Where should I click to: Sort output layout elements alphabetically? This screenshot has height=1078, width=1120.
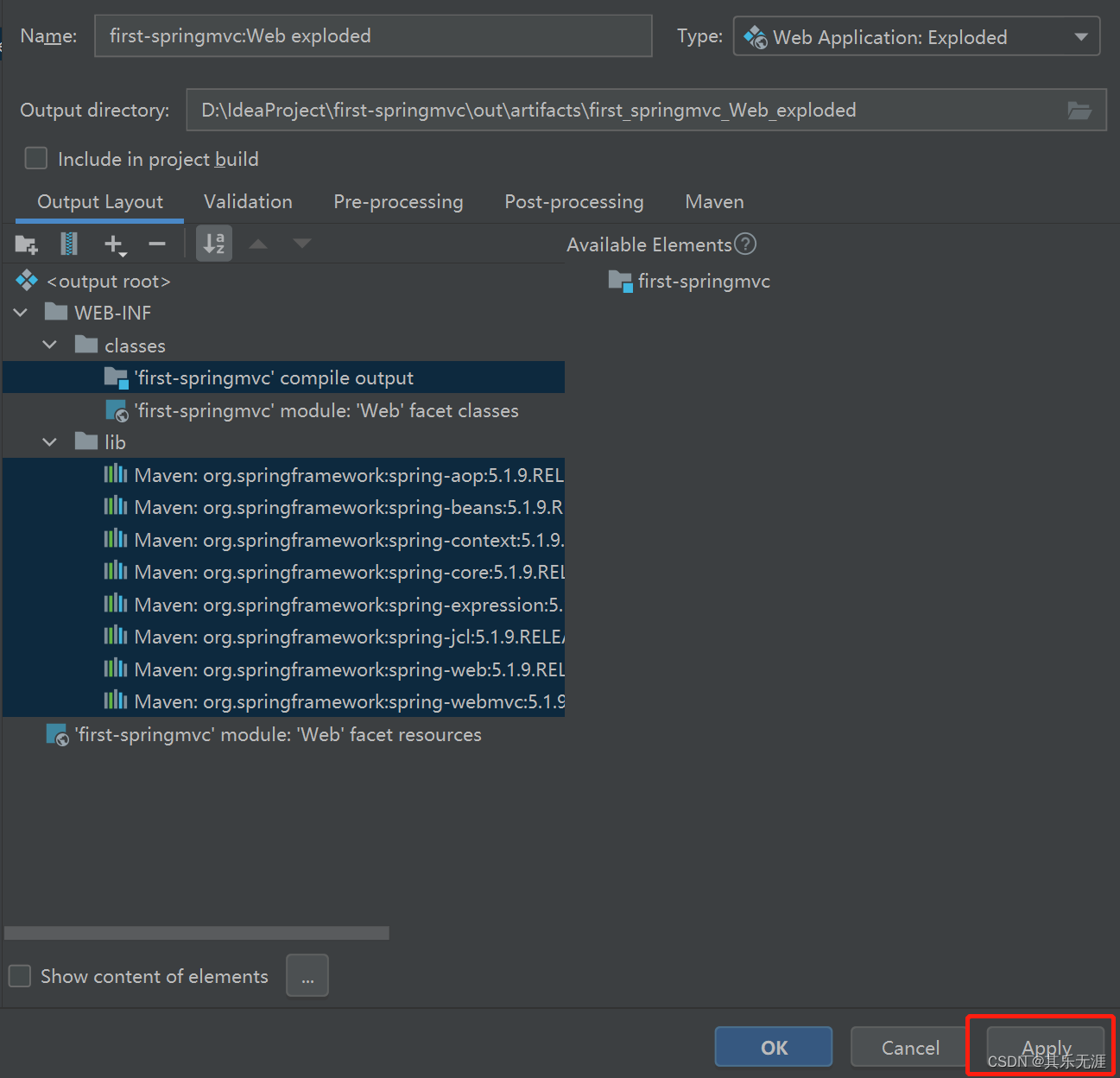click(213, 244)
